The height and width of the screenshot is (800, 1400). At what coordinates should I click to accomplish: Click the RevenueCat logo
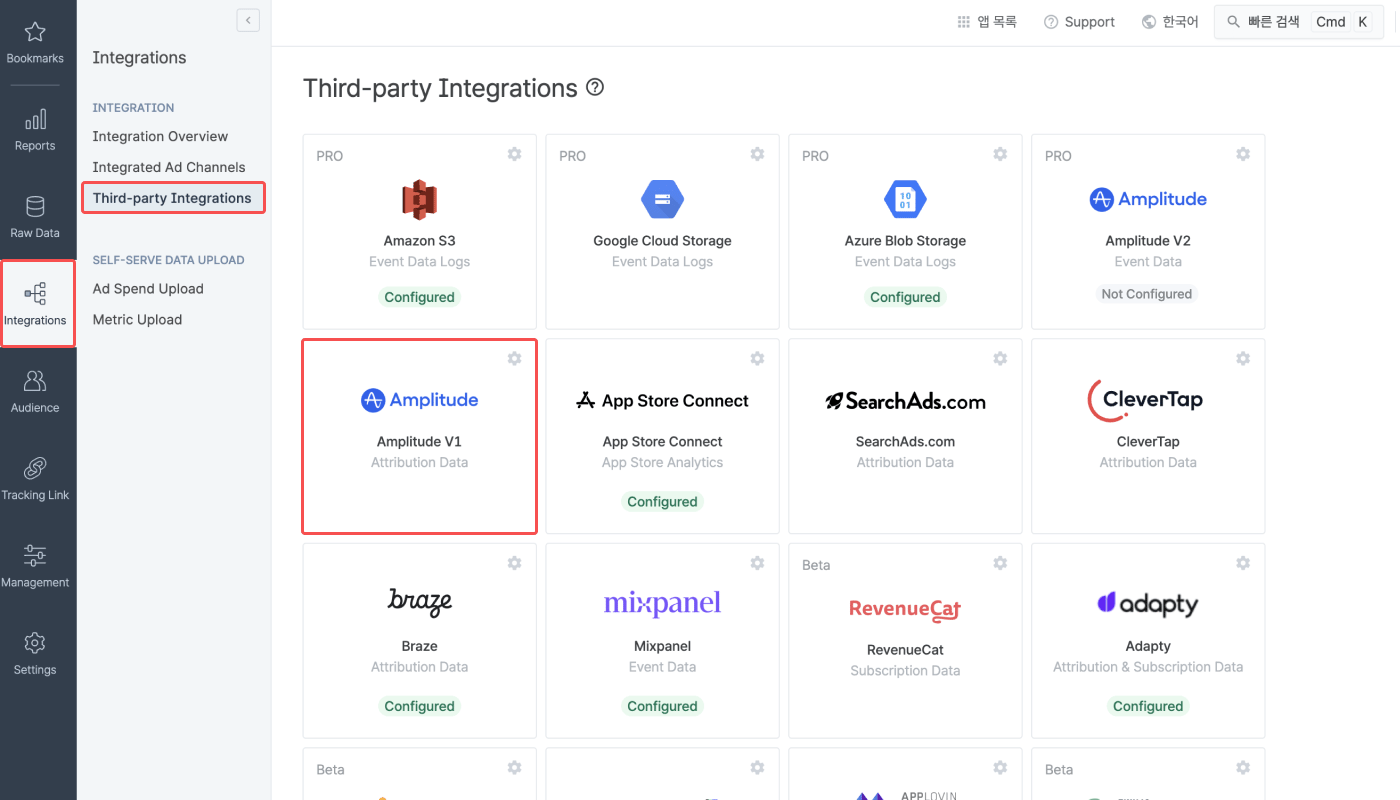click(905, 608)
